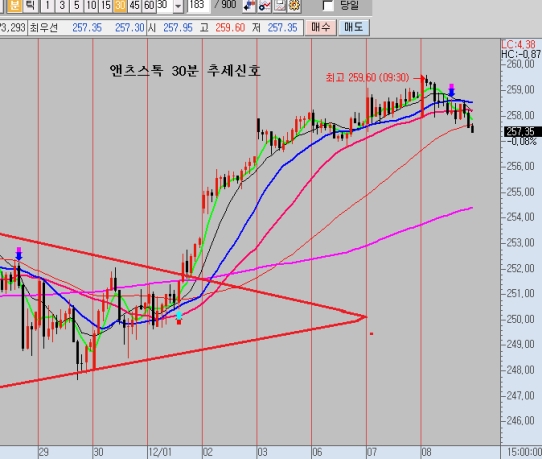Click the sell arrow marker near 29
The image size is (542, 459).
[x=19, y=254]
